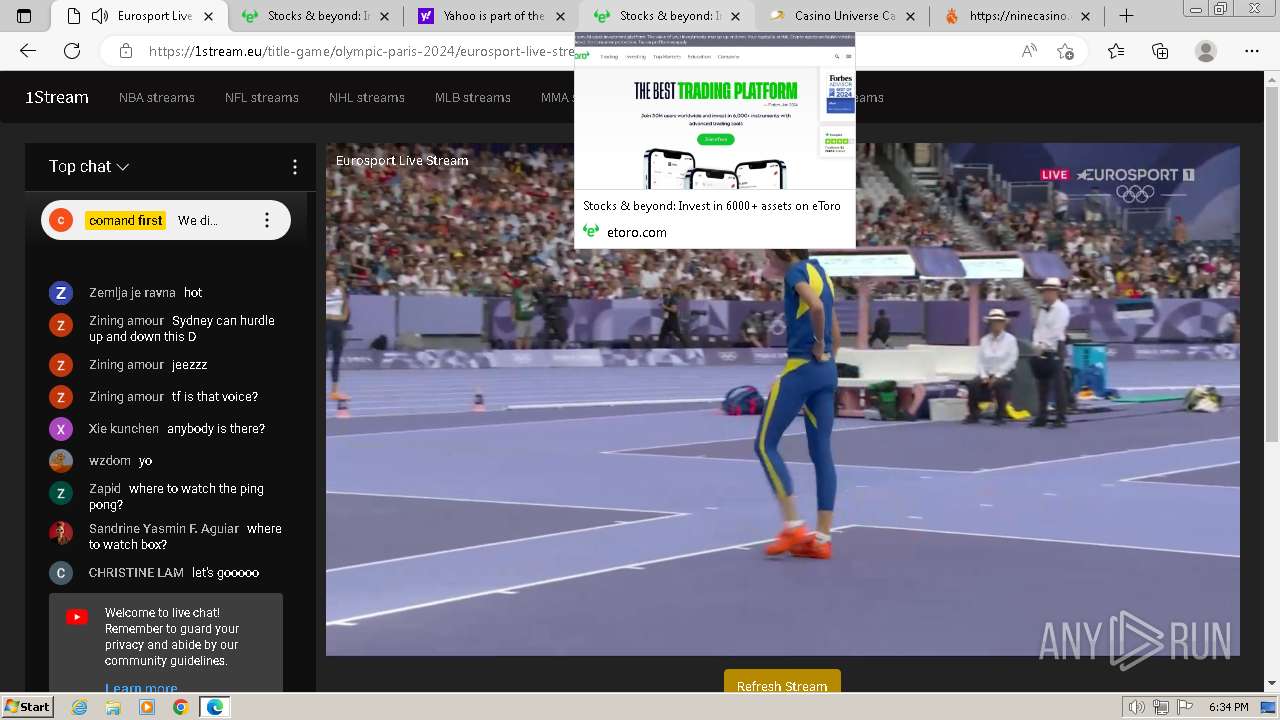Open NFL streams menu
Screen dimensions: 1280x720
point(262,97)
